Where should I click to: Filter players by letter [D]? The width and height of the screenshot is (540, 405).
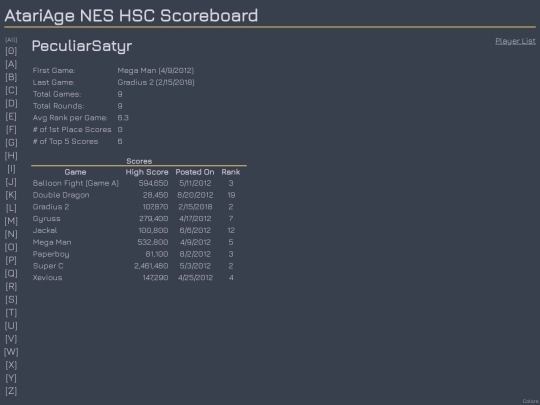coord(11,103)
